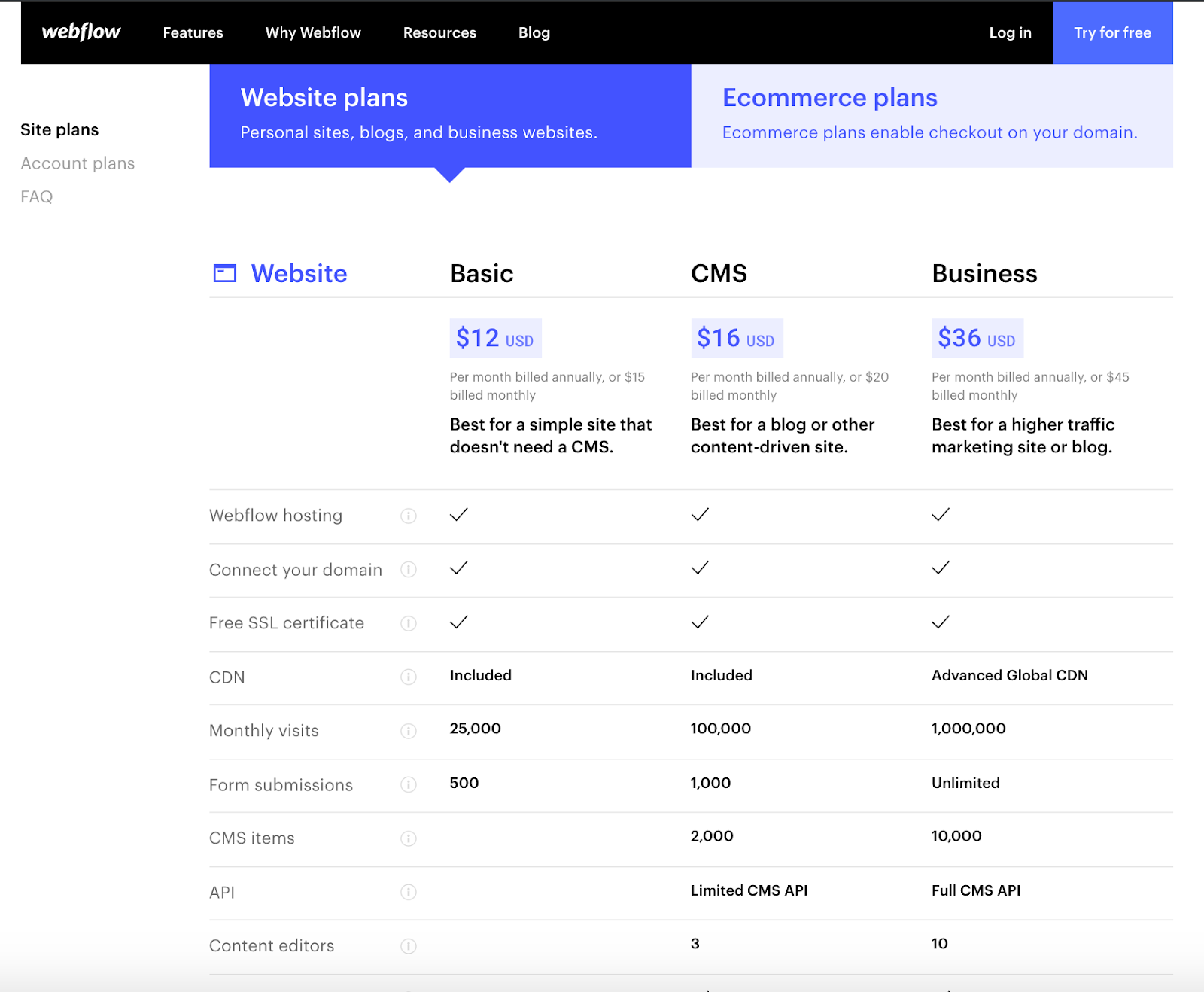Go to FAQ in the sidebar
This screenshot has width=1204, height=992.
(x=37, y=196)
